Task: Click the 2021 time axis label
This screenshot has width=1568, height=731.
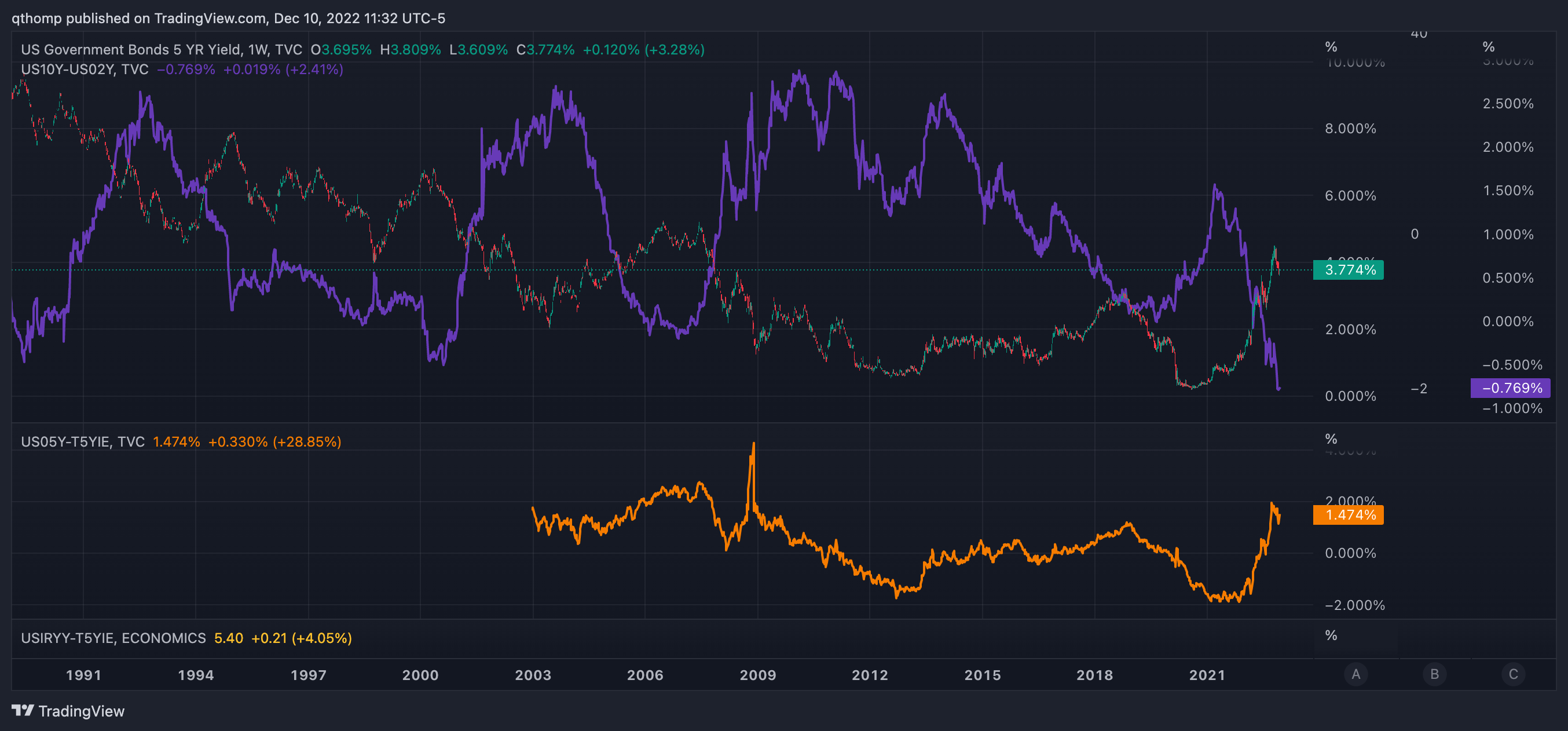Action: [1207, 675]
